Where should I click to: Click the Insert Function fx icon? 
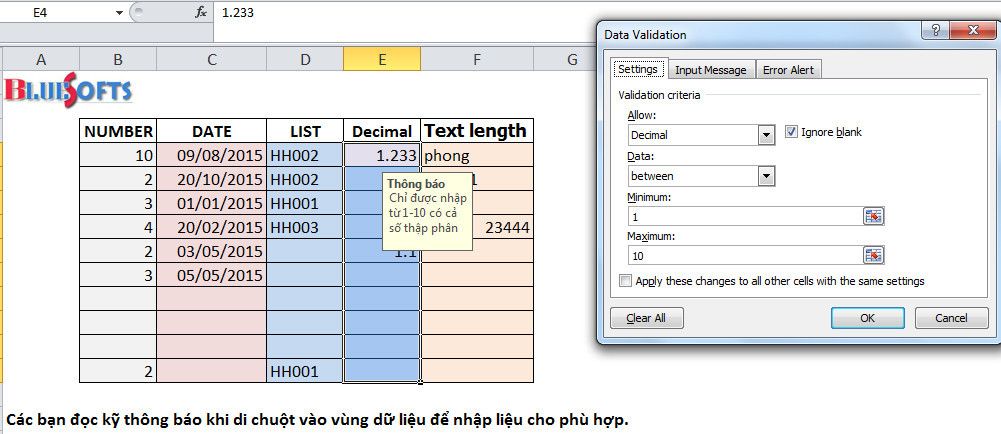coord(201,13)
